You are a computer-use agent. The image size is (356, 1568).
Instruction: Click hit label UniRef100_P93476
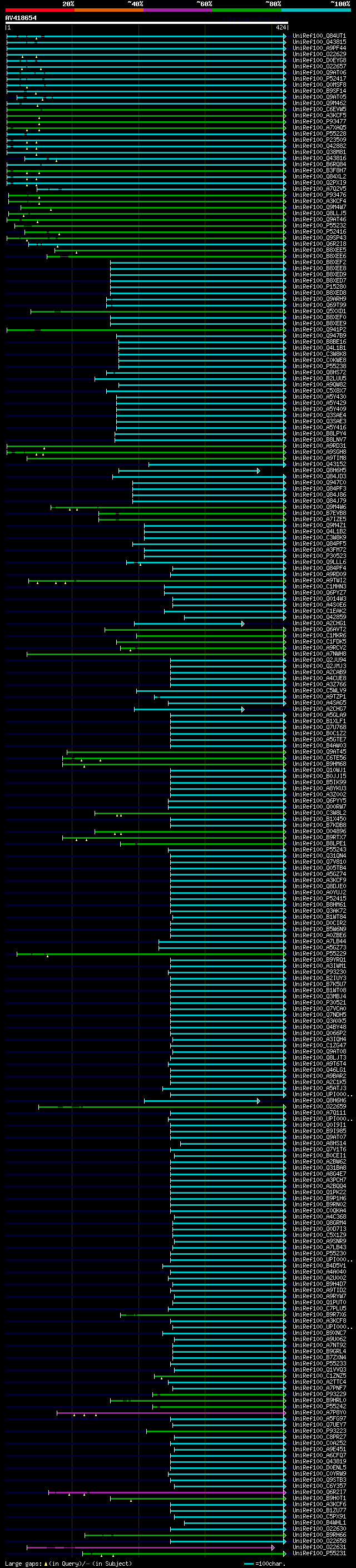click(319, 195)
